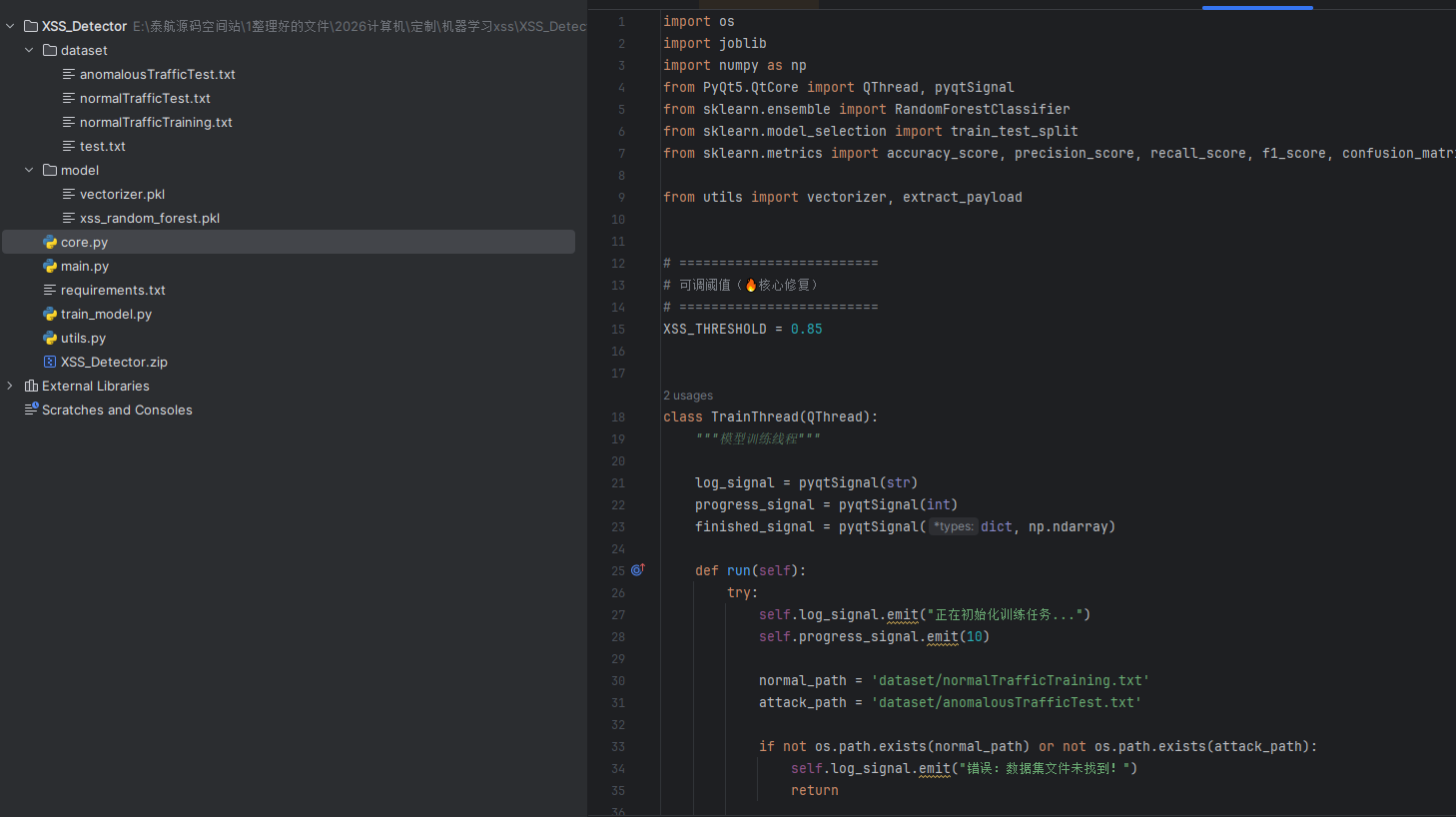Click 'extract_payload' in the utils import
This screenshot has width=1456, height=817.
[963, 197]
